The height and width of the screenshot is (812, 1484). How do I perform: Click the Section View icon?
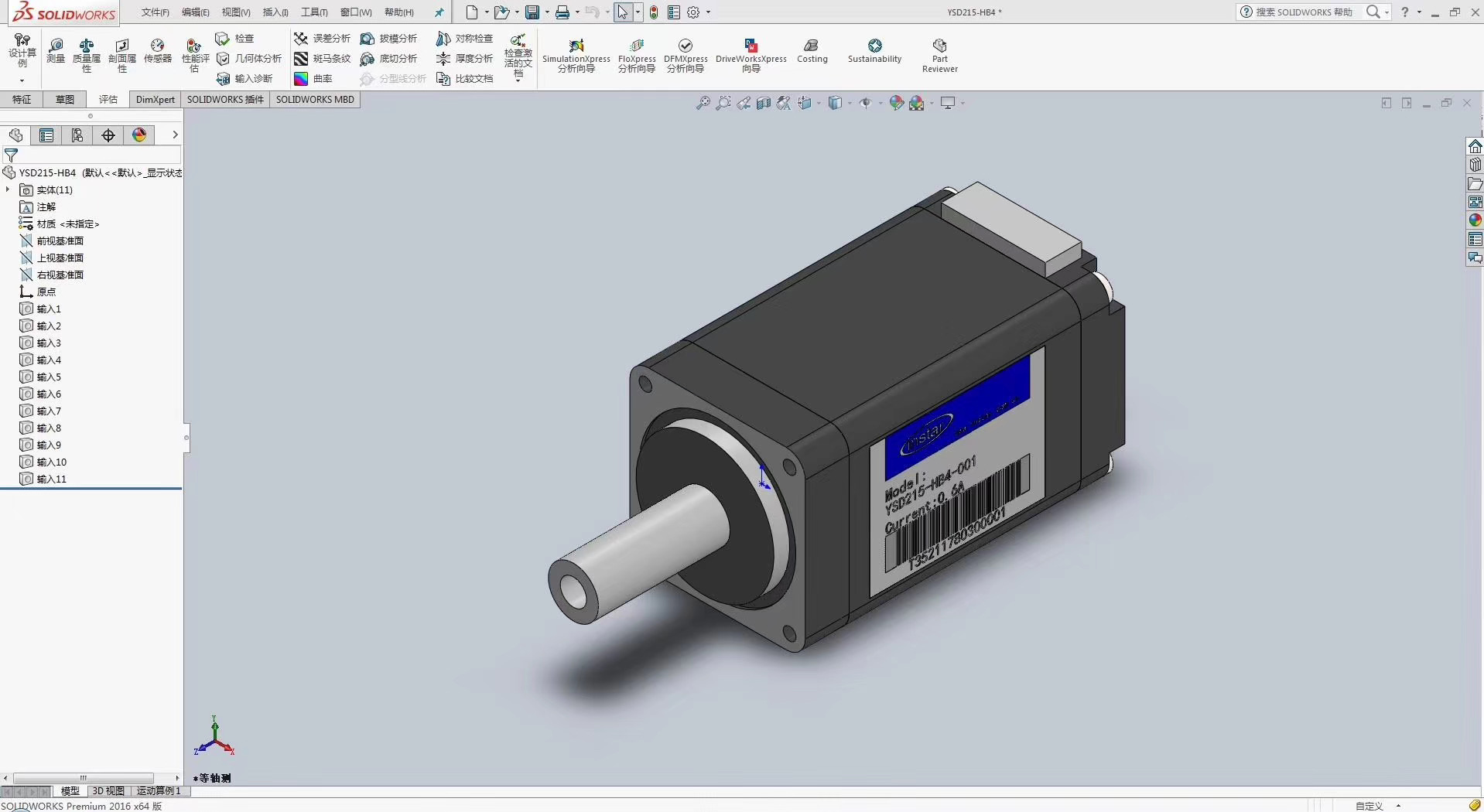click(764, 103)
